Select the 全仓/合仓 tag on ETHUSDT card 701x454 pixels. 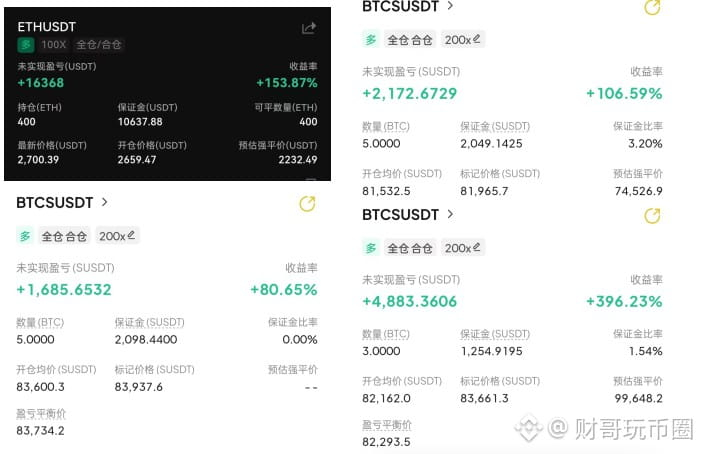pos(99,45)
